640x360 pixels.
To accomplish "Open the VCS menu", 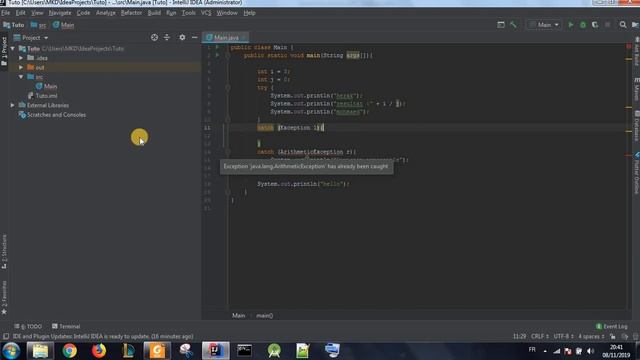I will (x=206, y=13).
